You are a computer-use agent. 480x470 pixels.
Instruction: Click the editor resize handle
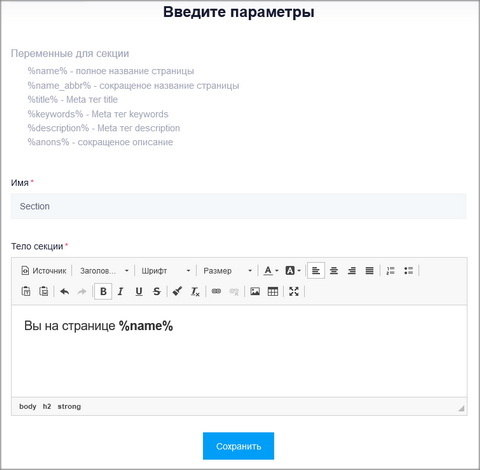click(x=461, y=408)
